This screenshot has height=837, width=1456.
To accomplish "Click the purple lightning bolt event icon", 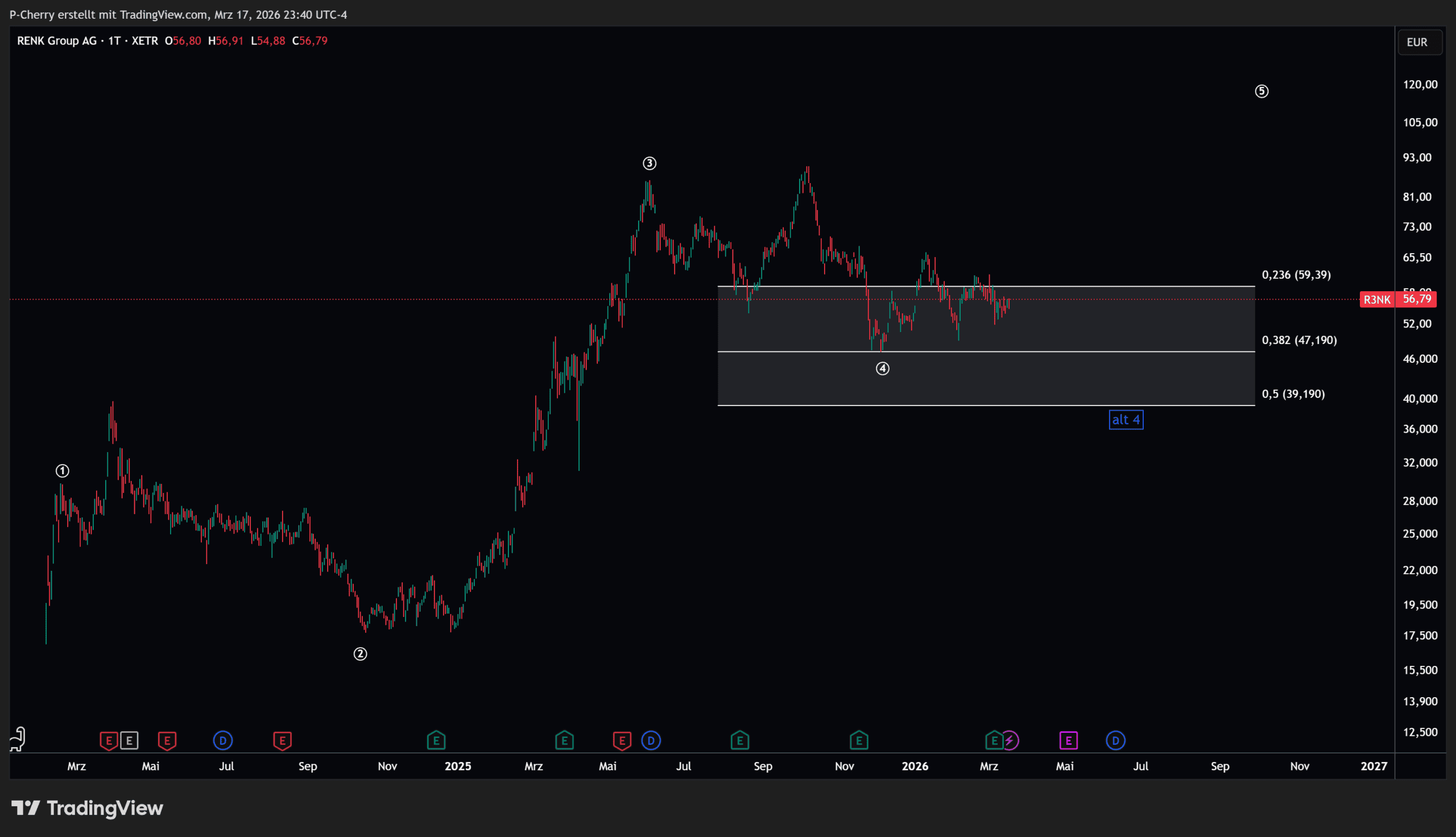I will tap(1010, 740).
